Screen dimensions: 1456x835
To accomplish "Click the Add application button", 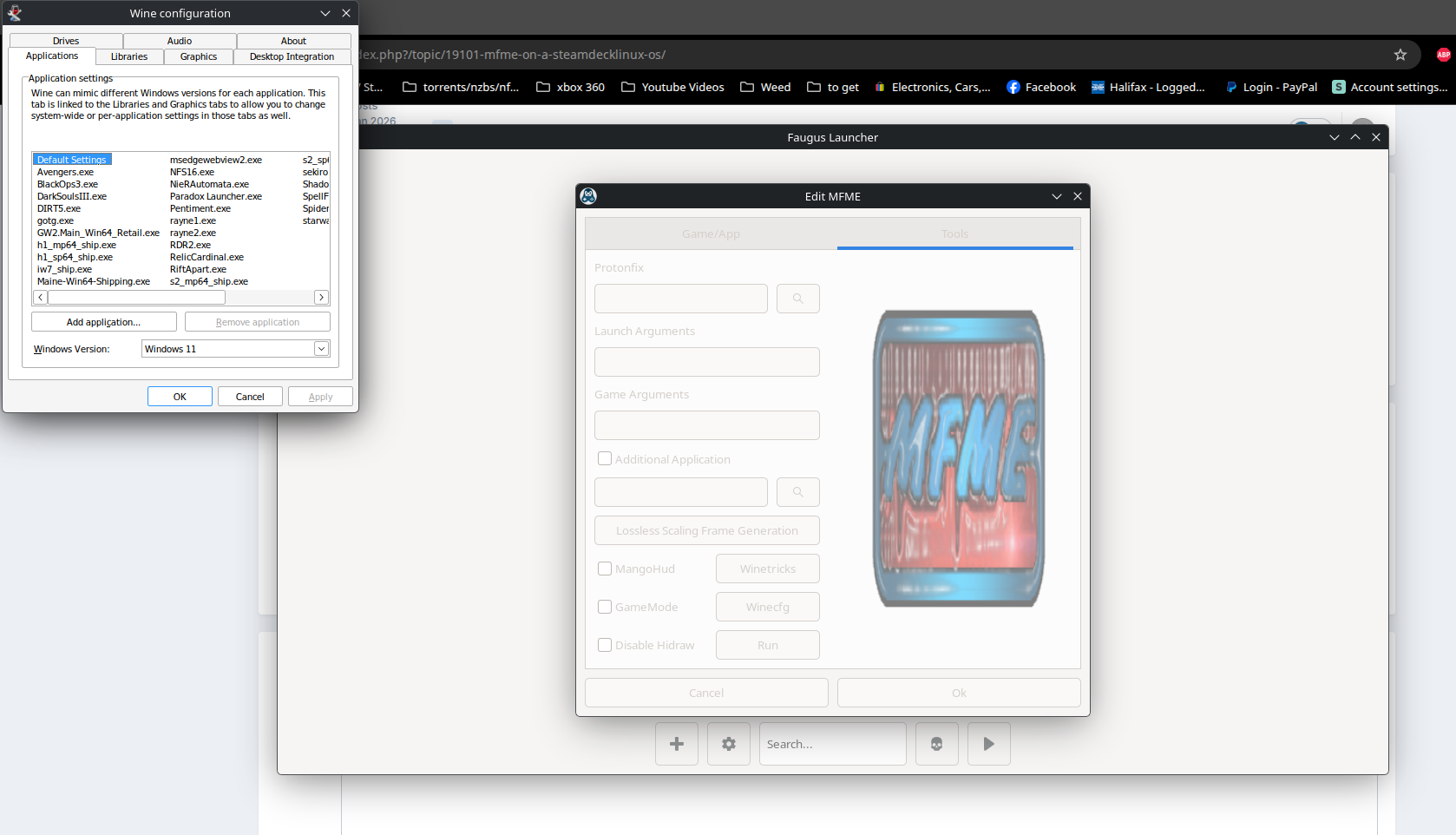I will pyautogui.click(x=104, y=322).
